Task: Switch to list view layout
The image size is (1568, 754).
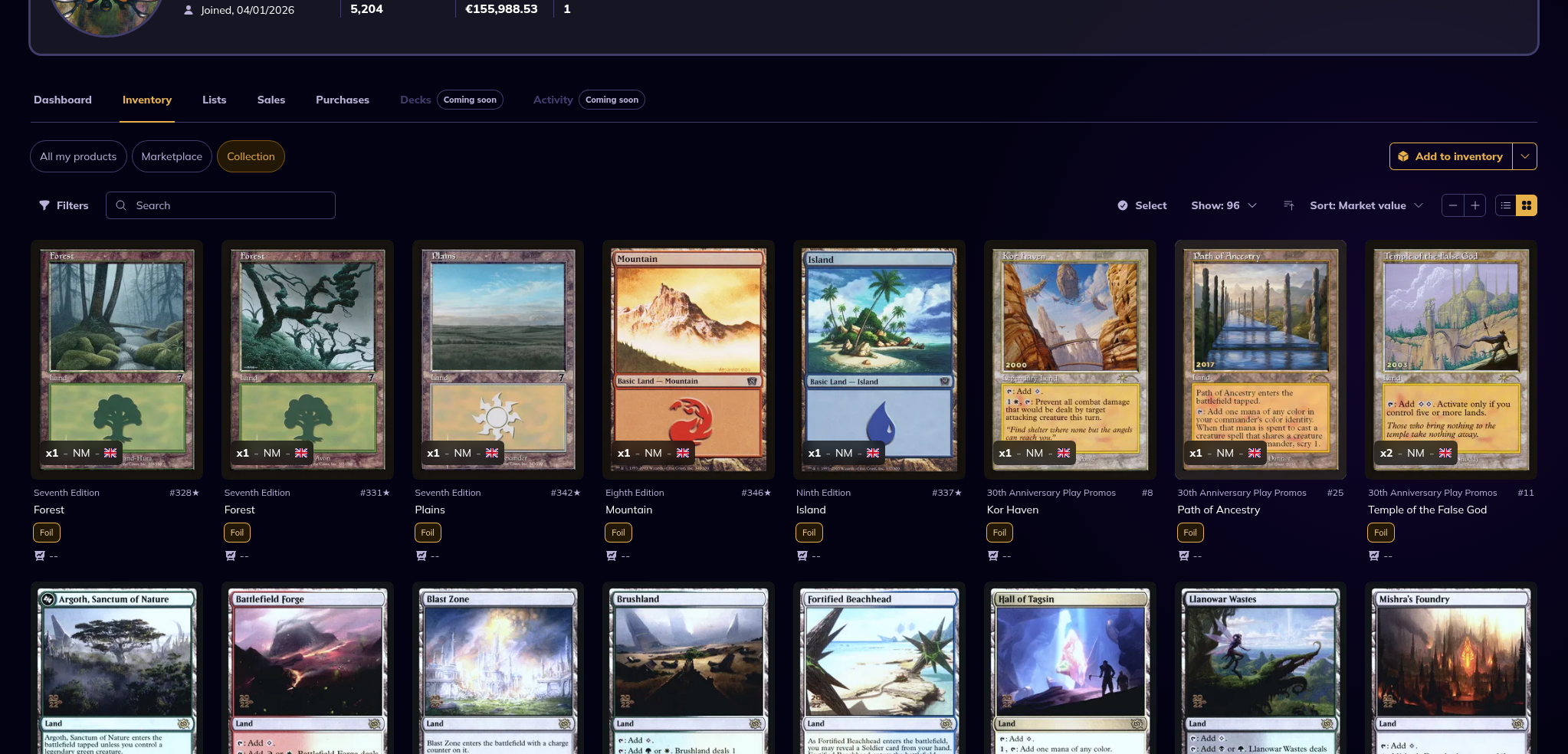Action: 1505,205
